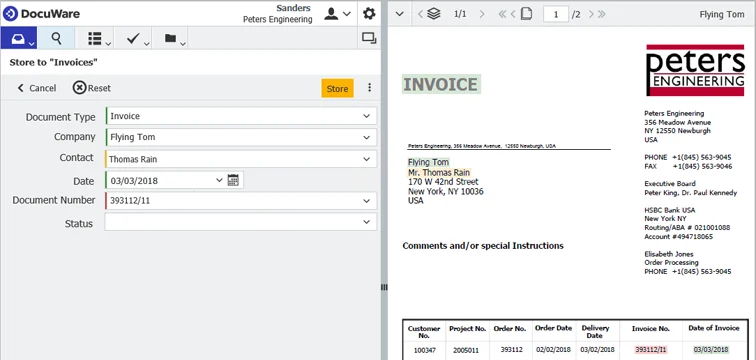Expand the Company dropdown

pyautogui.click(x=366, y=137)
